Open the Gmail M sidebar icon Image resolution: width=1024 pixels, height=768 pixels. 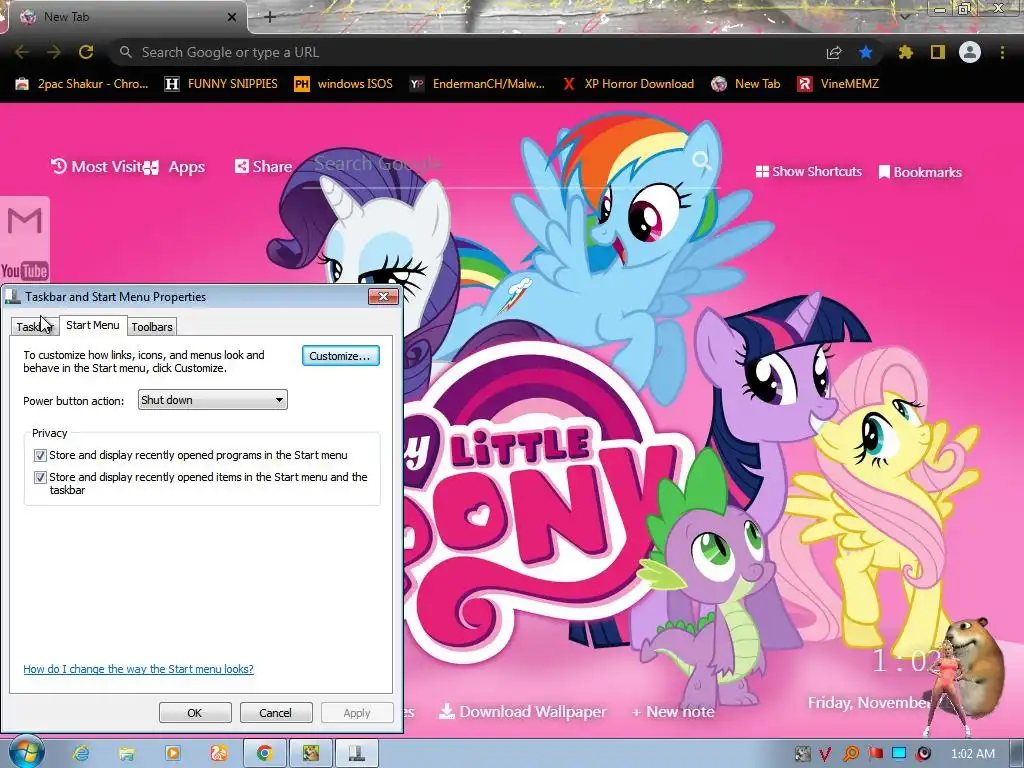coord(25,221)
